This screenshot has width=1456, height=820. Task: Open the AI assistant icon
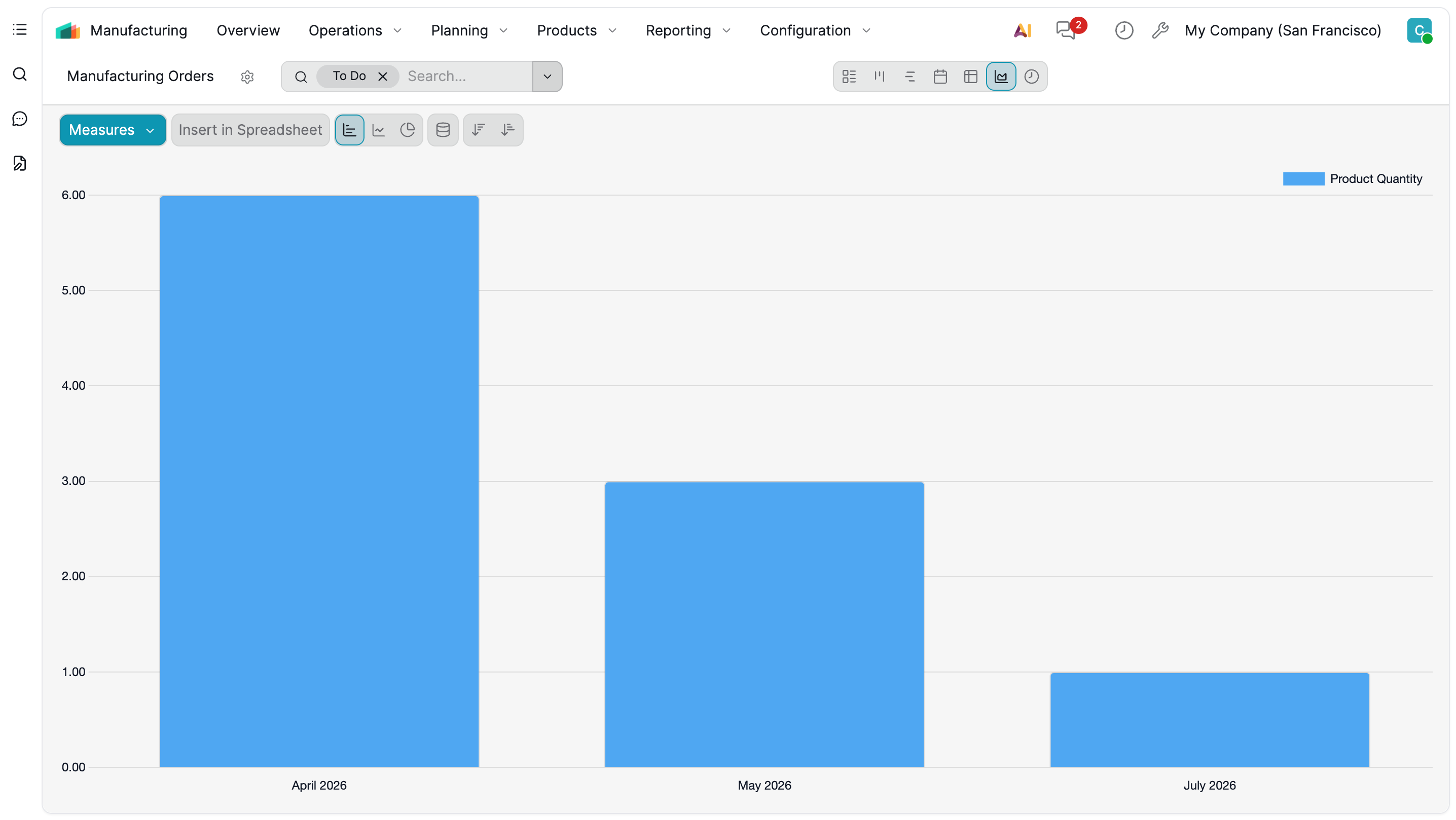point(1022,30)
